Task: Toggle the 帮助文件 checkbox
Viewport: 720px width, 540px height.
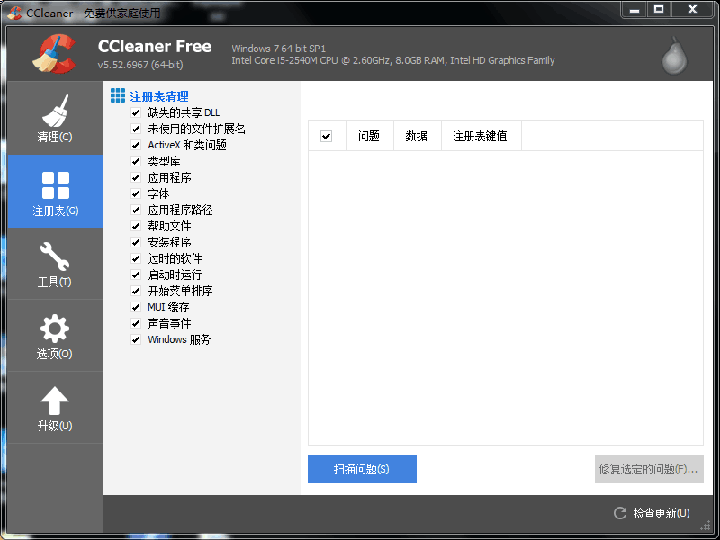Action: click(135, 226)
